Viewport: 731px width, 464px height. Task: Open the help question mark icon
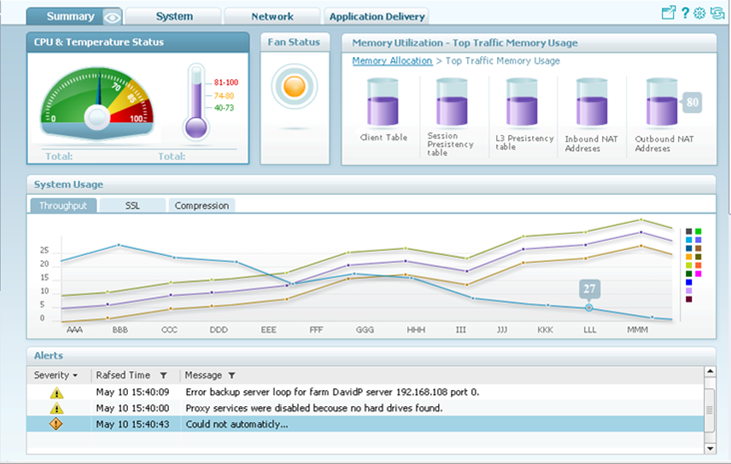[x=685, y=13]
